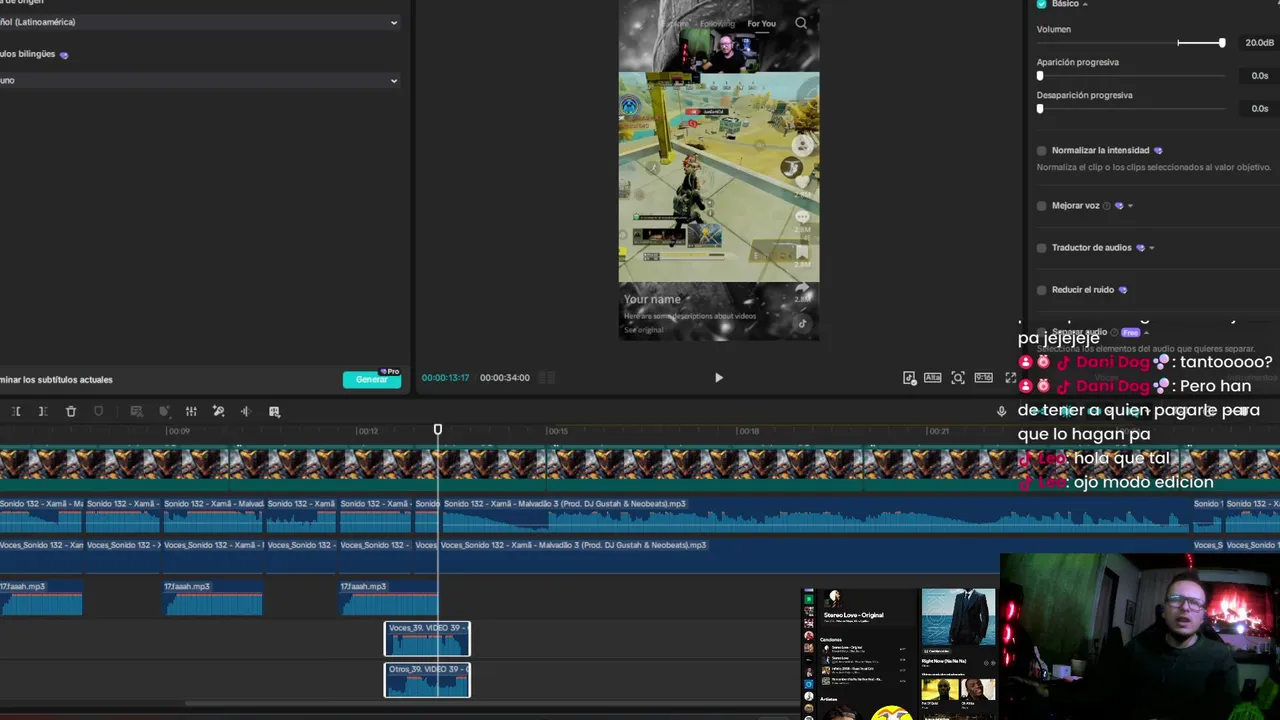Select the Voces_39. VIDEO 39 audio clip

(427, 639)
